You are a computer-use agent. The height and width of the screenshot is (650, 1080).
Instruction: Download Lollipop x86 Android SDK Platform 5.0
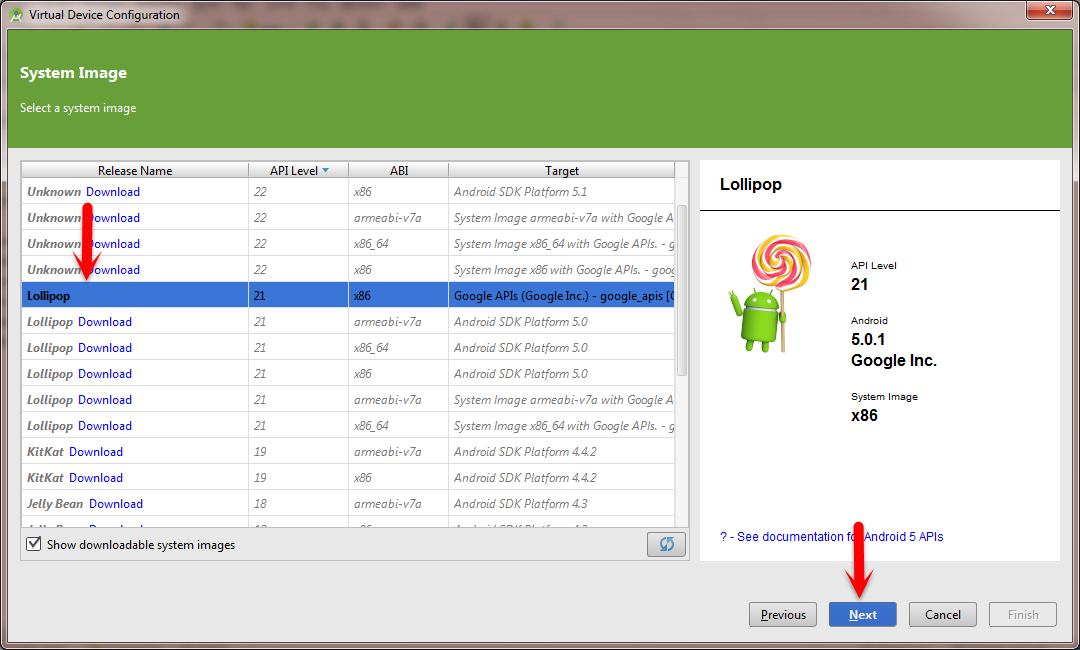[105, 374]
